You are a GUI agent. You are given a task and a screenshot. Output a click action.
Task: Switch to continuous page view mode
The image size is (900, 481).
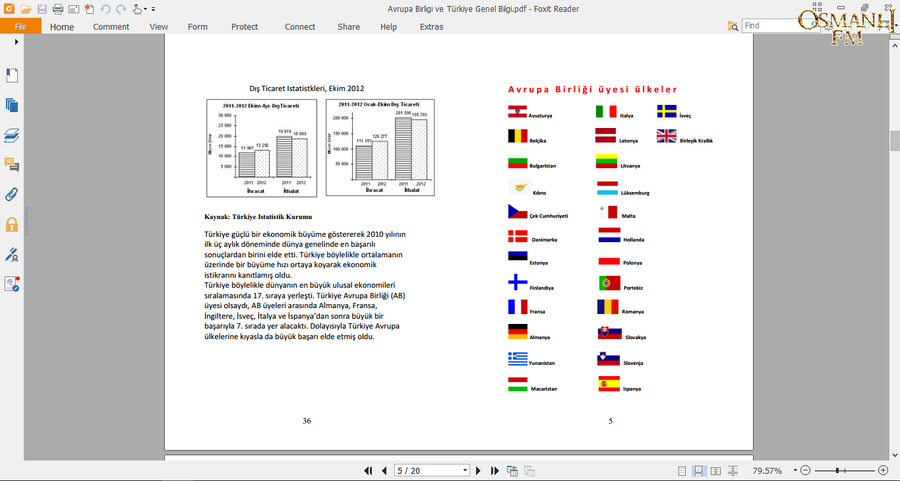point(698,471)
